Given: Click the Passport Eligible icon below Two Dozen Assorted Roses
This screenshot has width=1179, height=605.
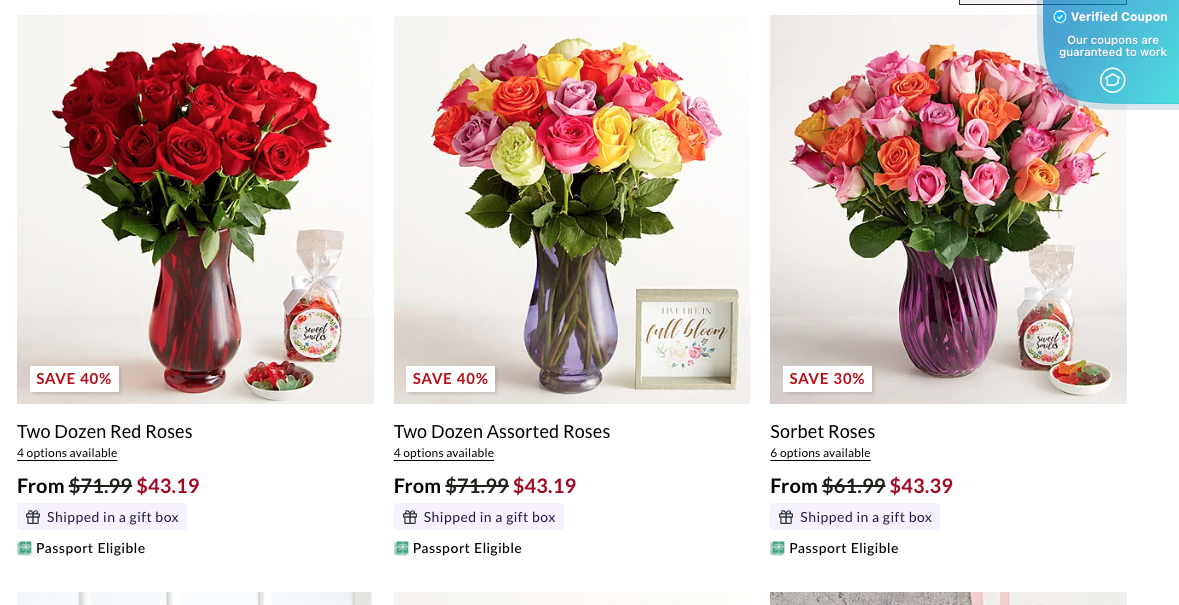Looking at the screenshot, I should pyautogui.click(x=401, y=548).
